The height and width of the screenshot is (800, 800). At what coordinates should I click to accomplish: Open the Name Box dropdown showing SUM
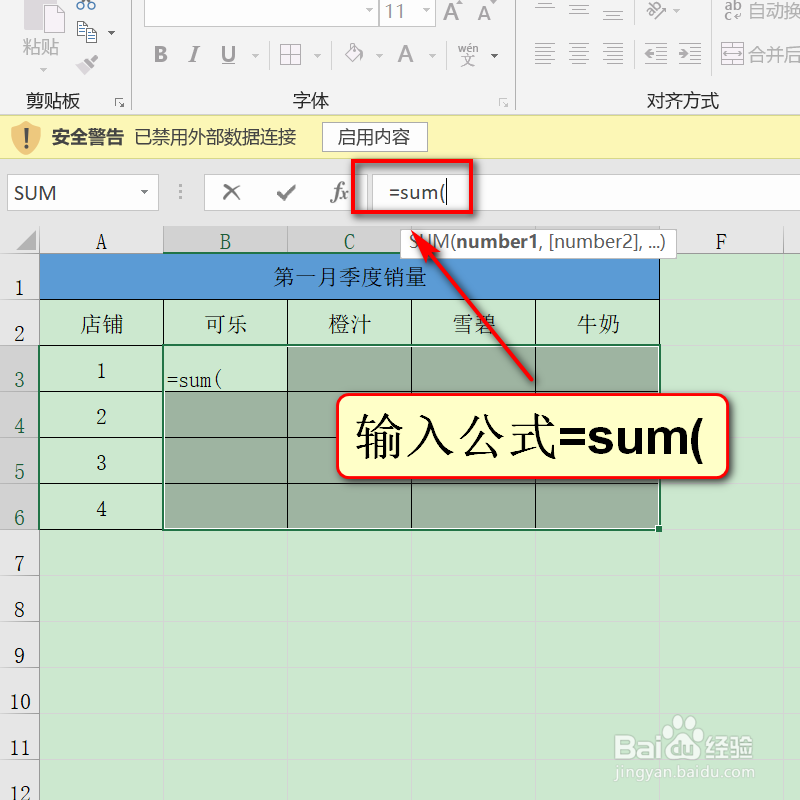144,192
